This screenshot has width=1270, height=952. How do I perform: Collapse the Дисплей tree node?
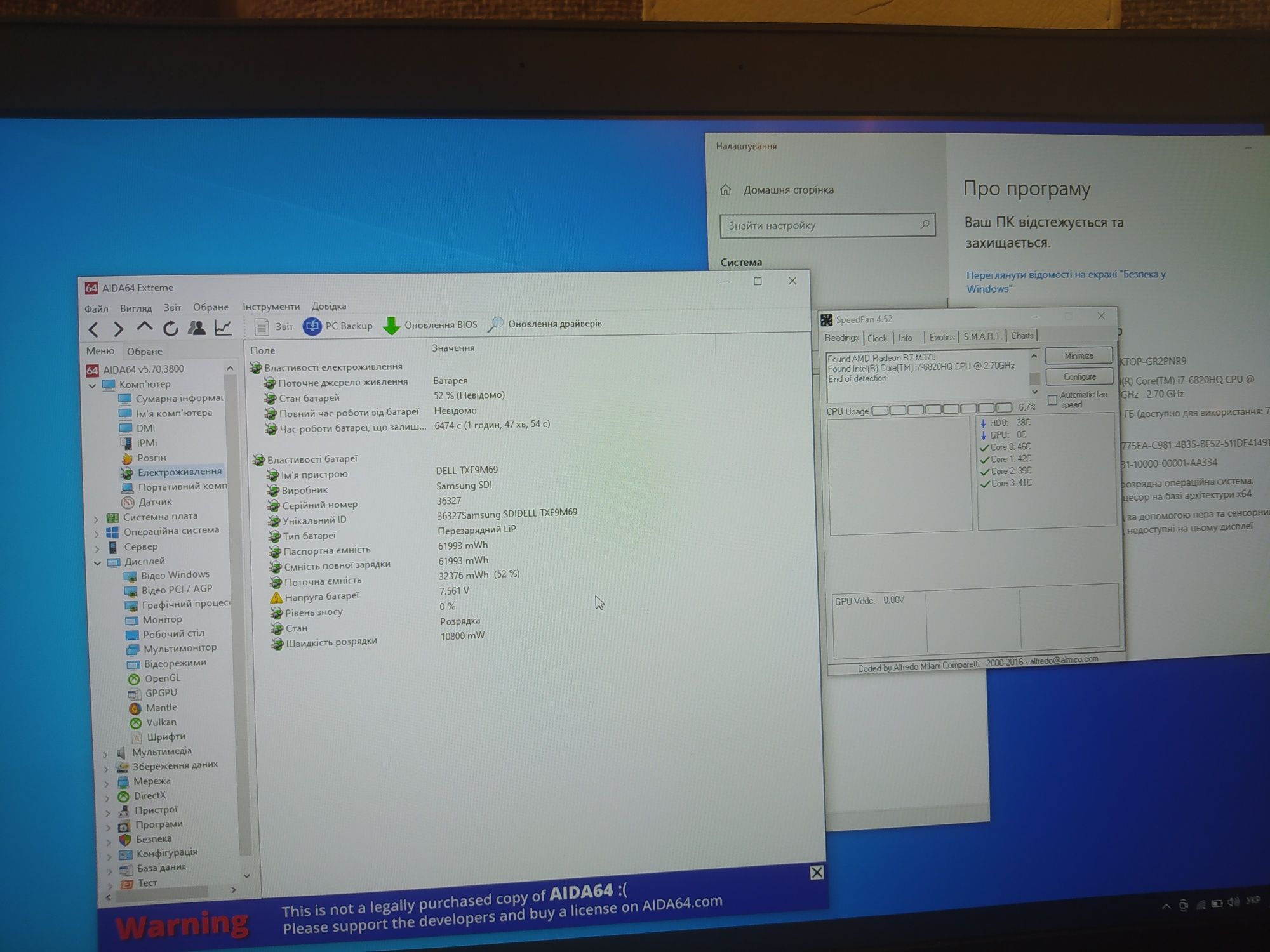click(x=98, y=563)
